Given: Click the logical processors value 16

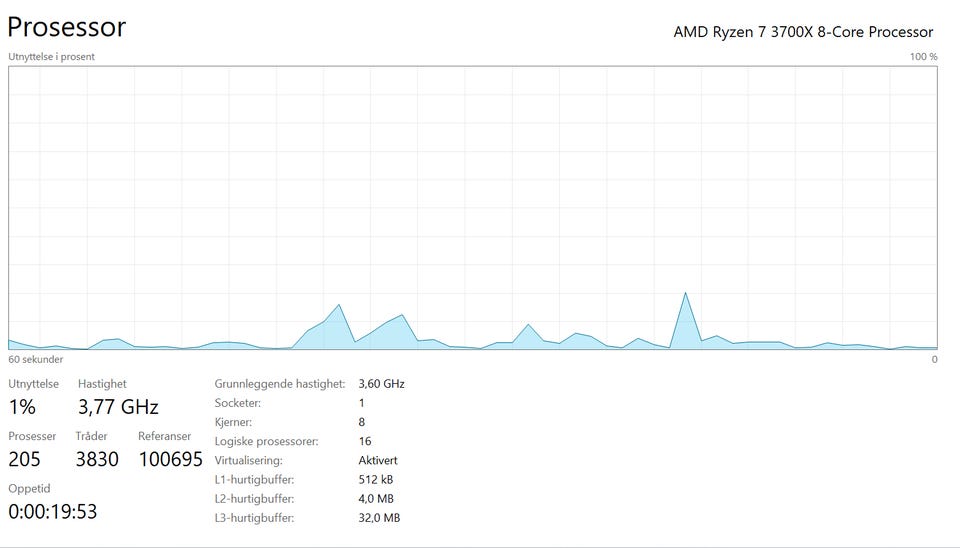Looking at the screenshot, I should click(365, 441).
